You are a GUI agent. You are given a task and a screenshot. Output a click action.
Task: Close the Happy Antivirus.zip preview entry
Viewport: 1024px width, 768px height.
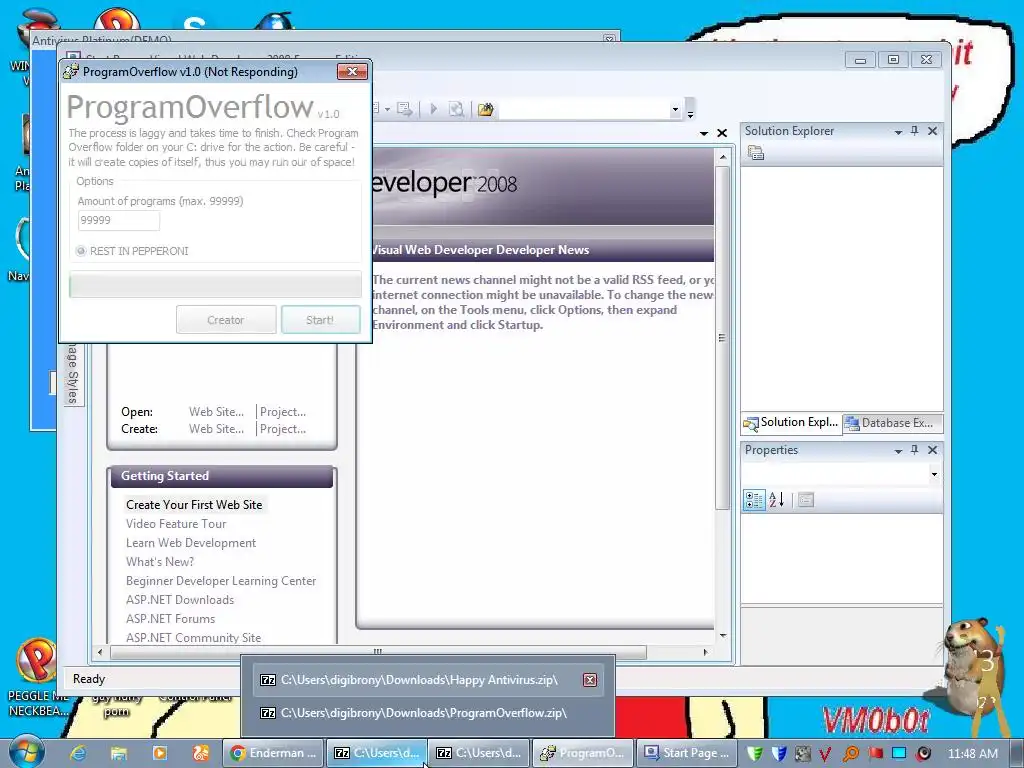tap(590, 680)
